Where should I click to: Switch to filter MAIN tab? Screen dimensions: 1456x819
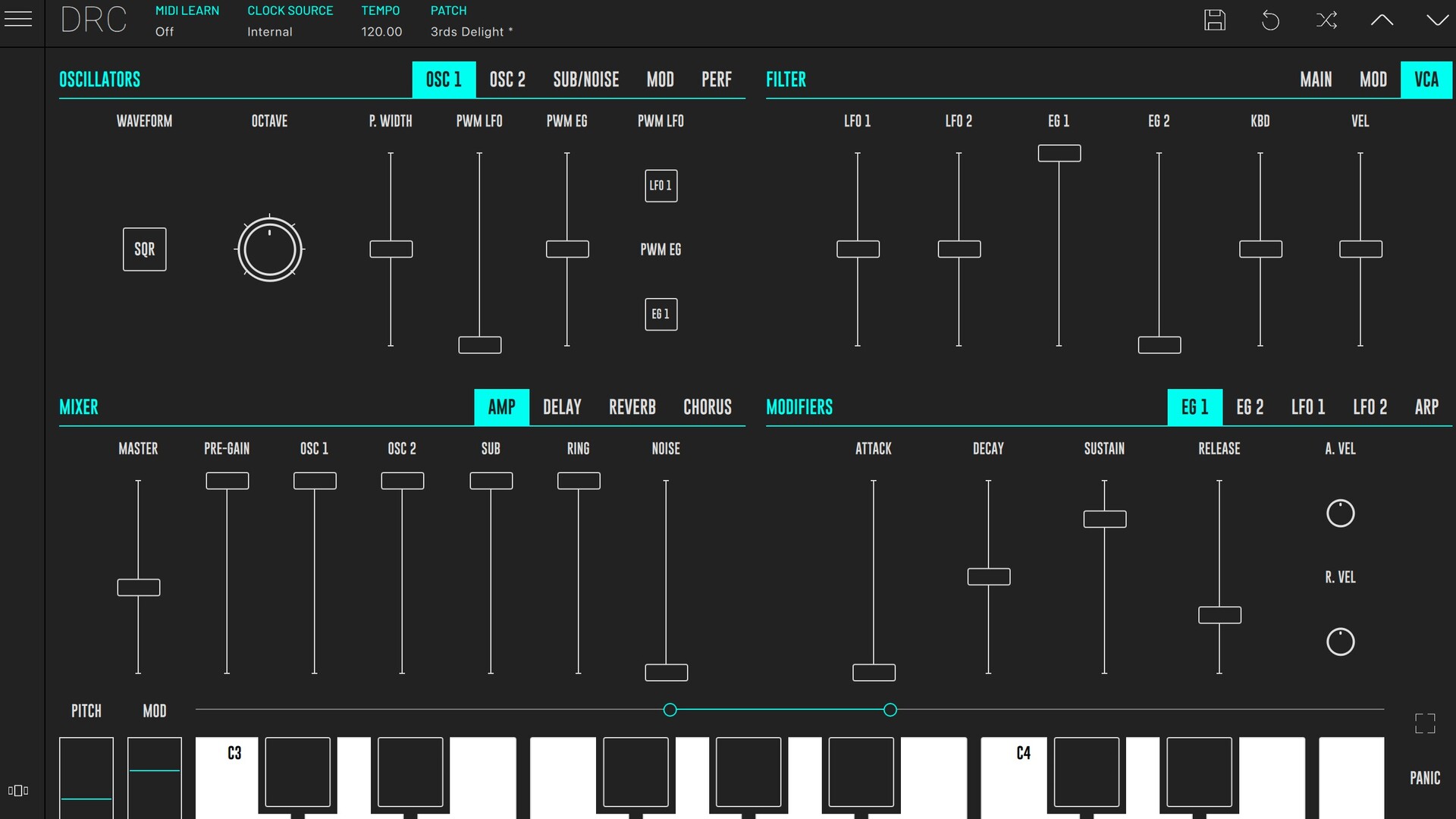[x=1316, y=80]
